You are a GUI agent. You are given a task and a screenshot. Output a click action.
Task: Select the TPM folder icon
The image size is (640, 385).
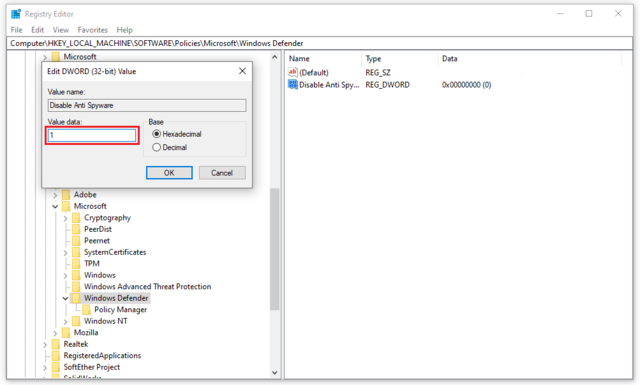coord(76,263)
